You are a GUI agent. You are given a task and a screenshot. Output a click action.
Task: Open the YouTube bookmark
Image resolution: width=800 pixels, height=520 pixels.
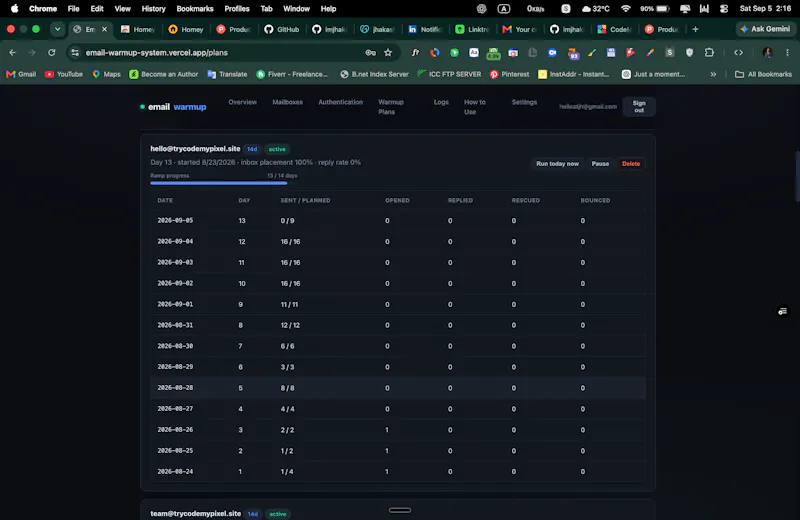point(64,74)
